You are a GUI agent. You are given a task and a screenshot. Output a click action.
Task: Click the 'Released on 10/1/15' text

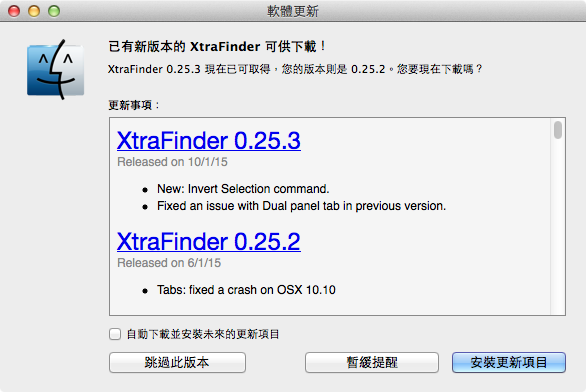coord(172,162)
